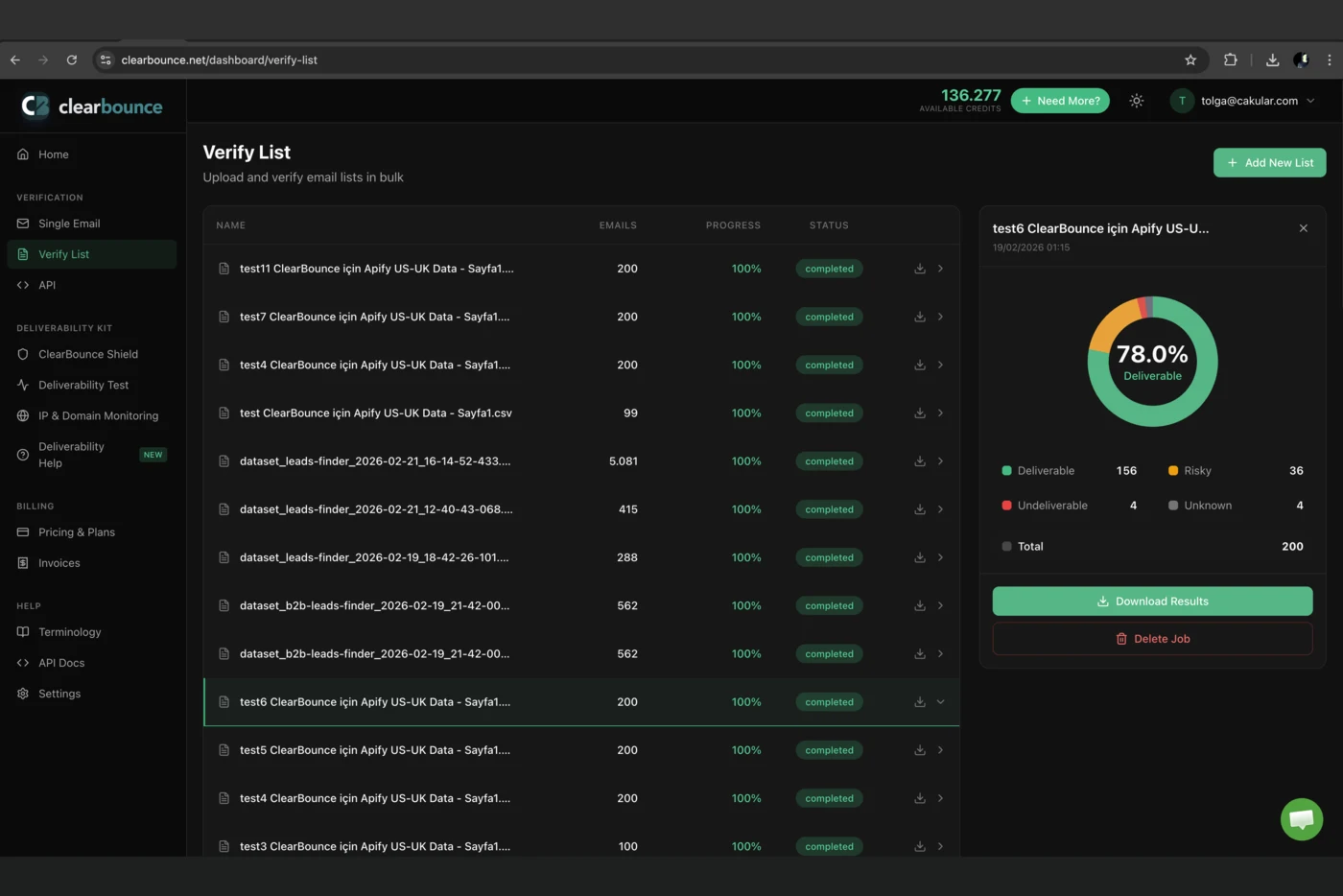The height and width of the screenshot is (896, 1343).
Task: Click the ClearBounce logo
Action: [x=92, y=106]
